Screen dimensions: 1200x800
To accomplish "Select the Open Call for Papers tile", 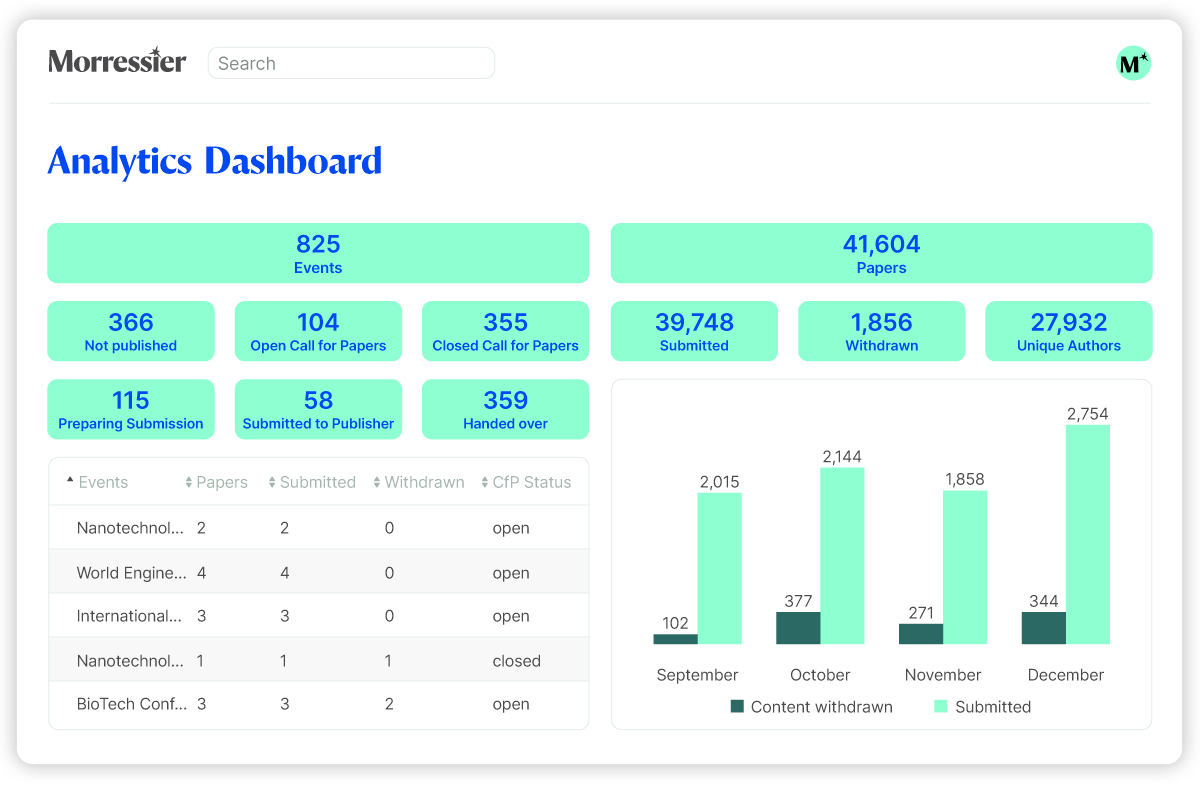I will 318,331.
